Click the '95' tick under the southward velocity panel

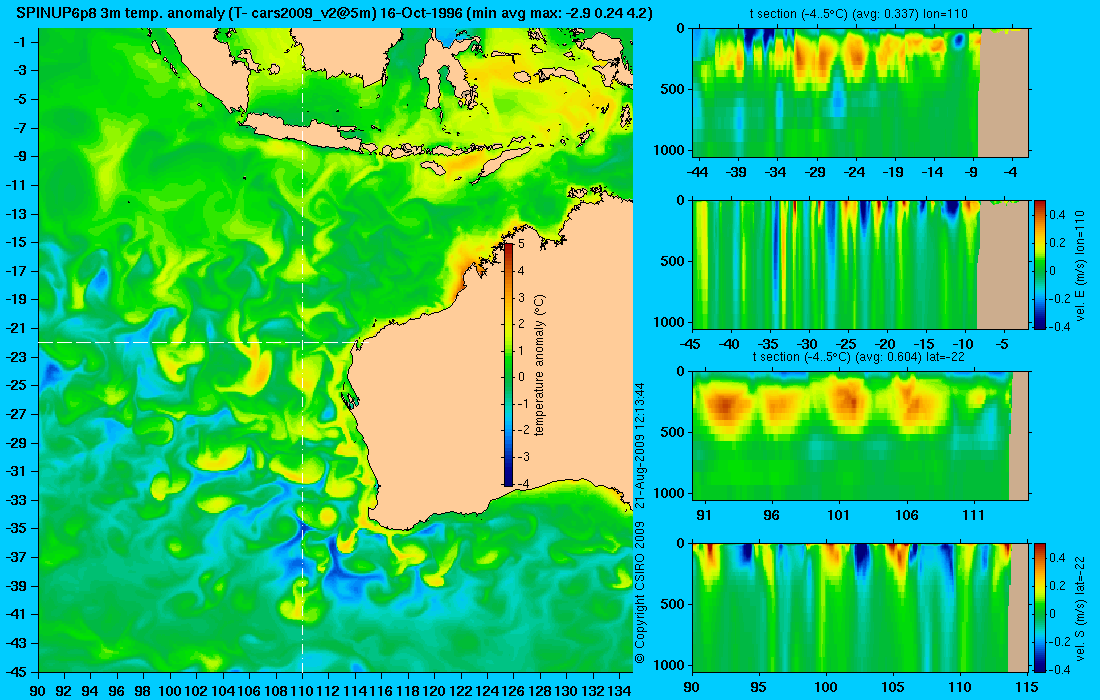[x=758, y=687]
